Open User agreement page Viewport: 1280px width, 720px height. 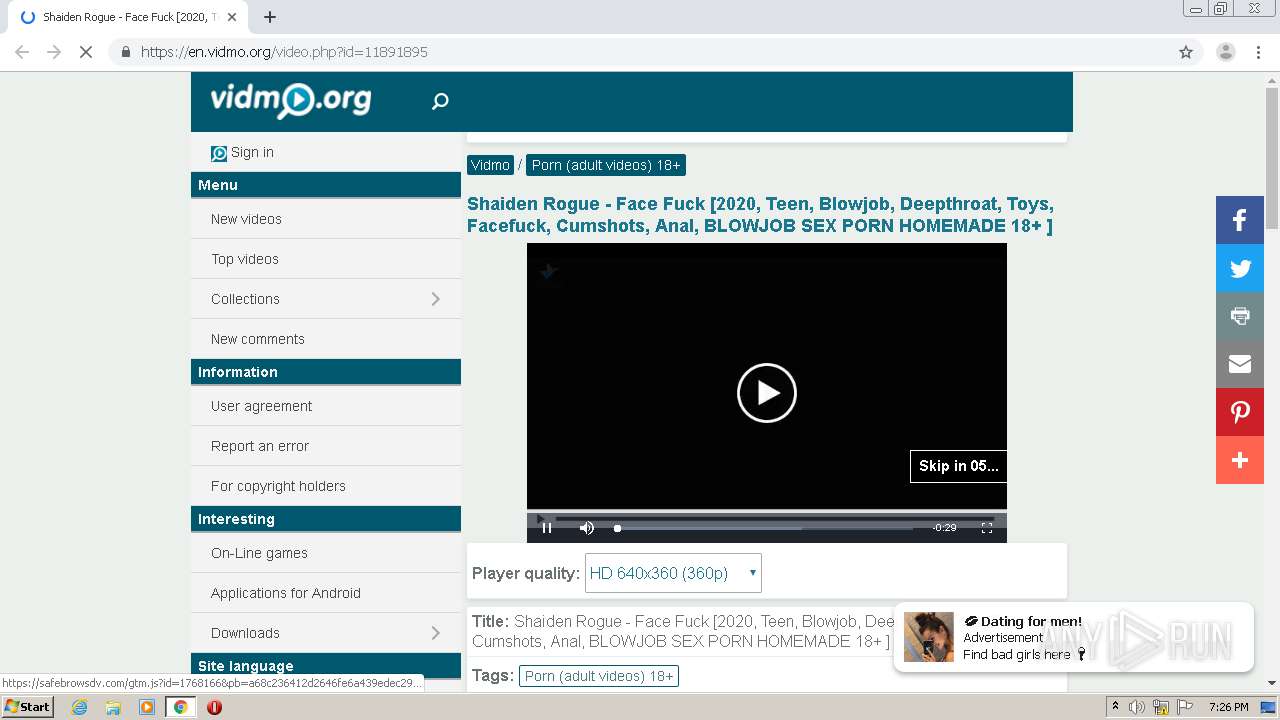[x=261, y=406]
